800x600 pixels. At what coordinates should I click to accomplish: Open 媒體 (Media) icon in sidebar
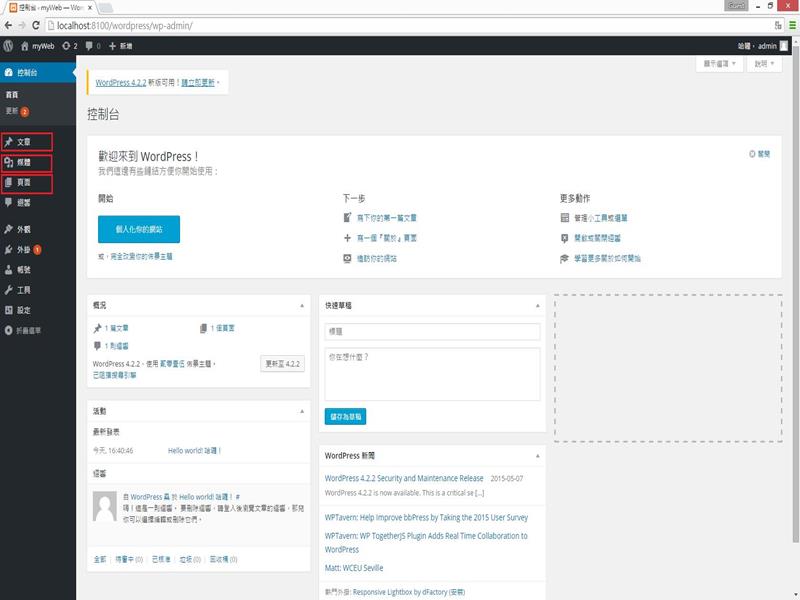pos(8,162)
